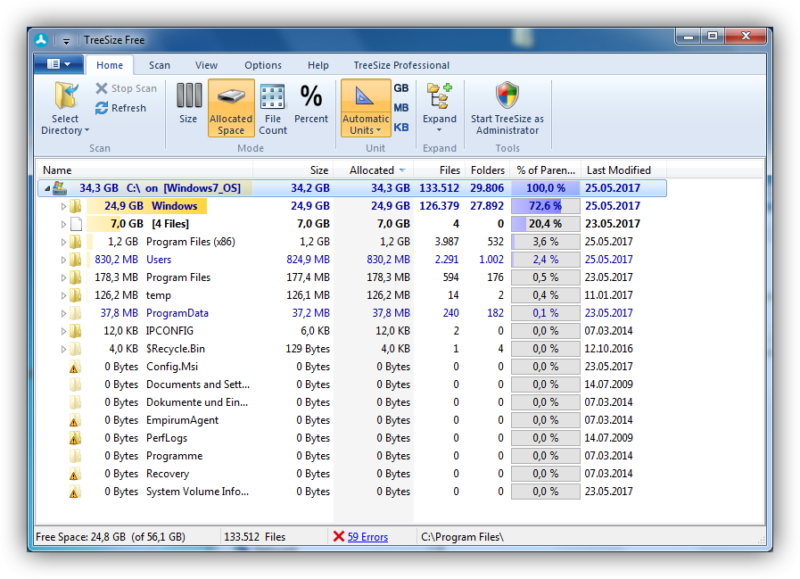Click the 20,4 % bar for [4 Files]

(546, 224)
